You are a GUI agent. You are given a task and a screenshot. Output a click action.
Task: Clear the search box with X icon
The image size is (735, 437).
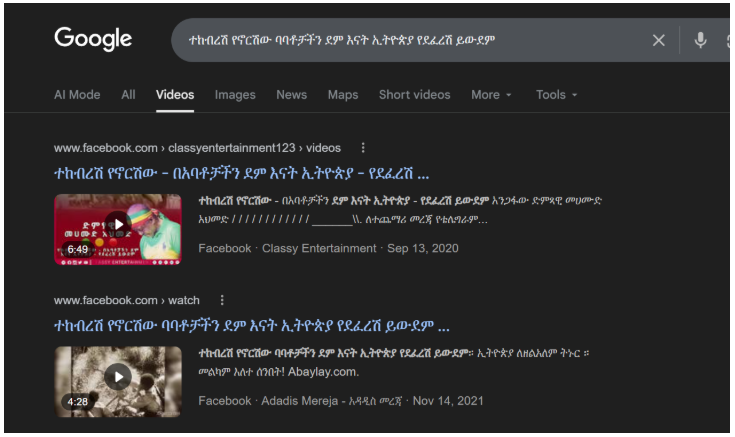(658, 40)
